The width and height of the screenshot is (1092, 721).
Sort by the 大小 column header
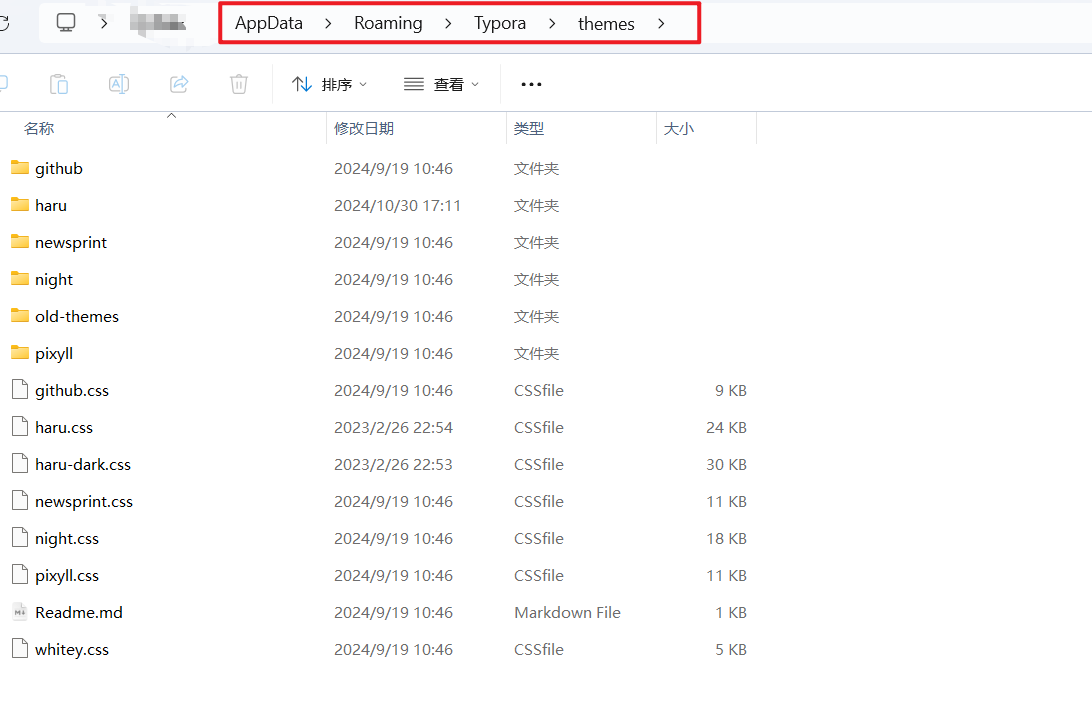(x=679, y=128)
